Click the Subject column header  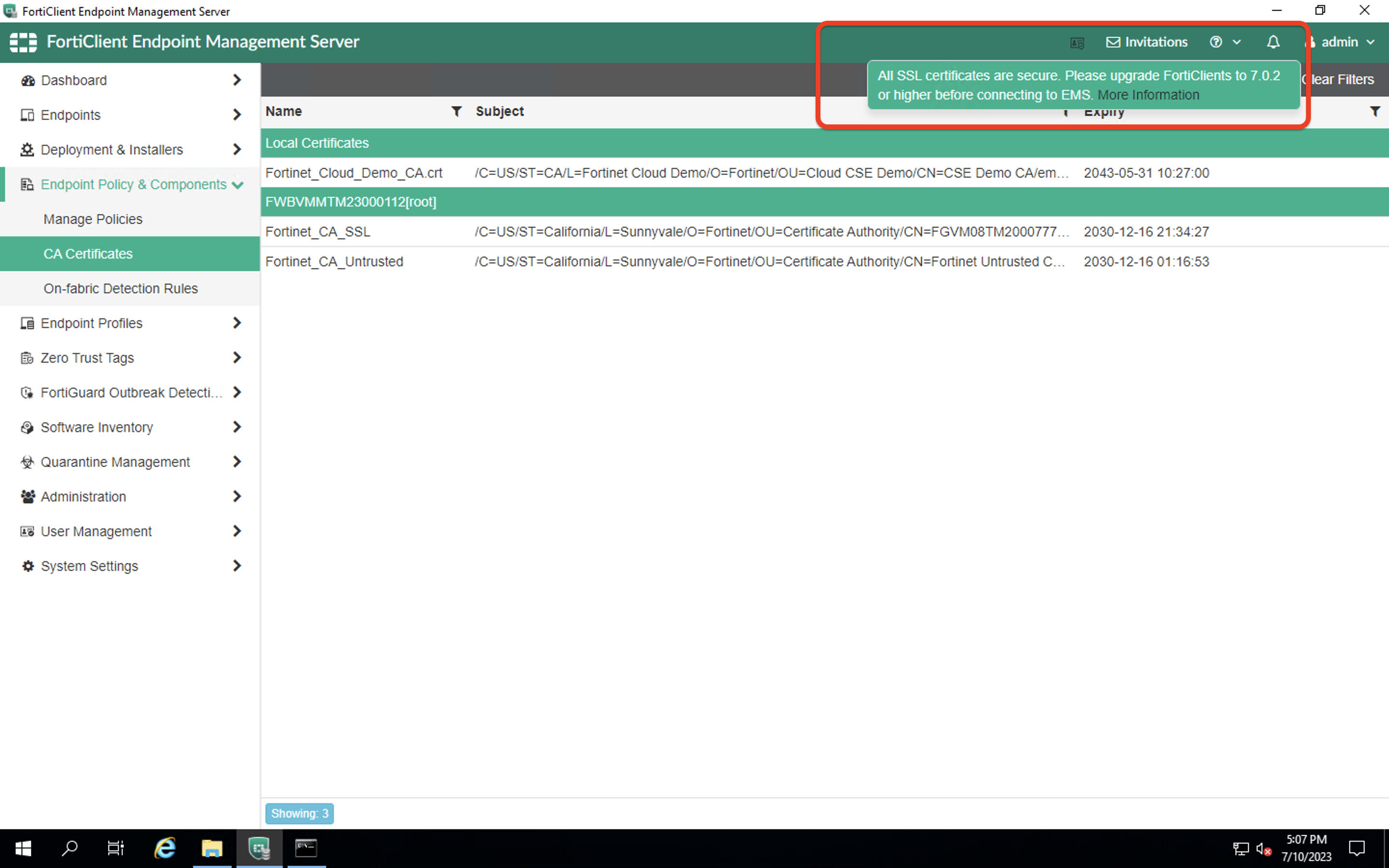499,111
